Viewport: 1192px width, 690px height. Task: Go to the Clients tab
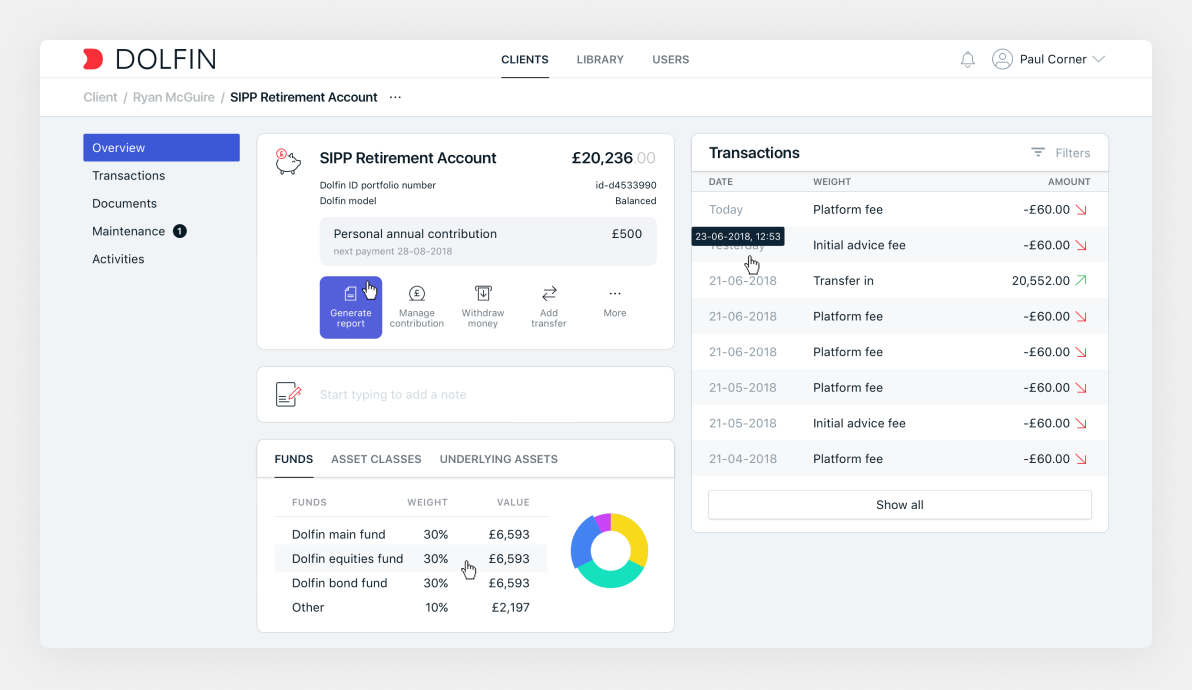525,59
